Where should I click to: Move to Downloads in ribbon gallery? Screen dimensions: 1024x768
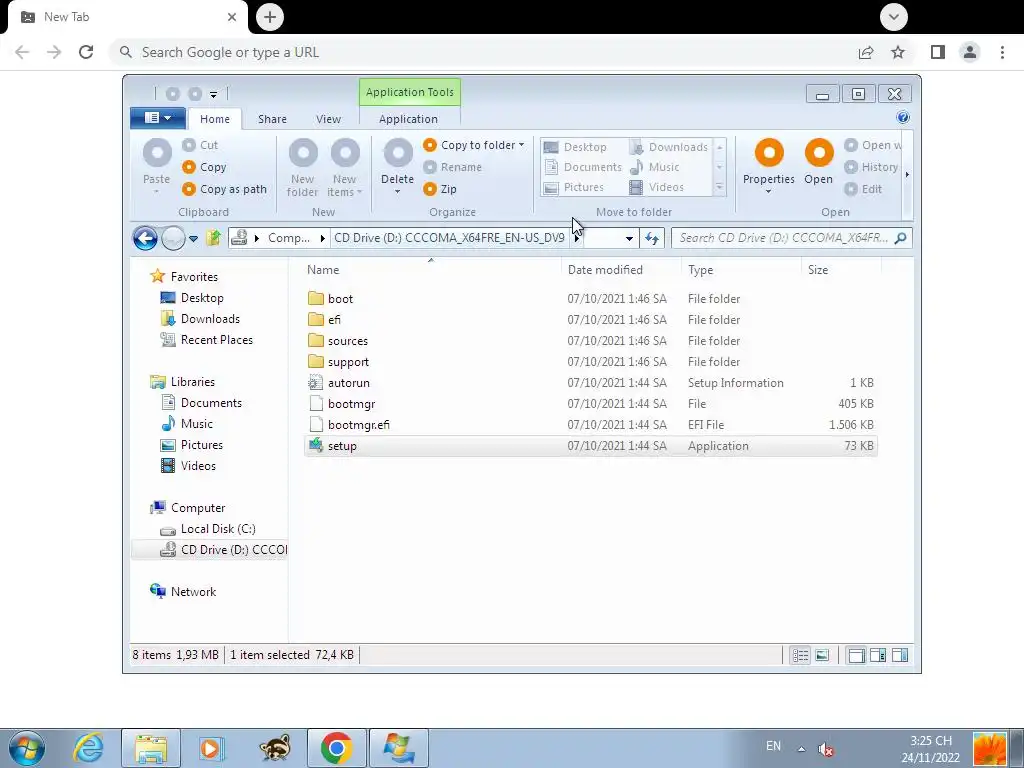coord(669,147)
